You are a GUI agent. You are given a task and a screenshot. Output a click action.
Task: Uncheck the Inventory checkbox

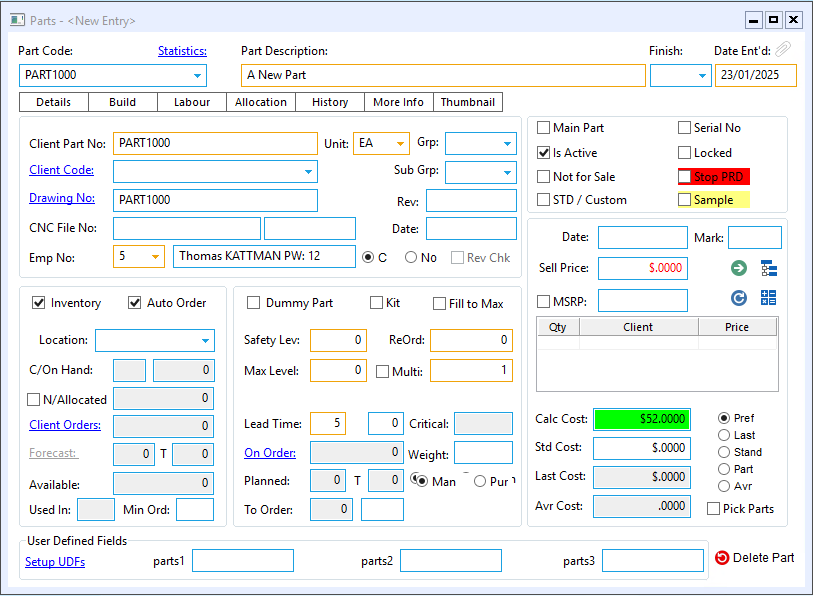coord(38,302)
